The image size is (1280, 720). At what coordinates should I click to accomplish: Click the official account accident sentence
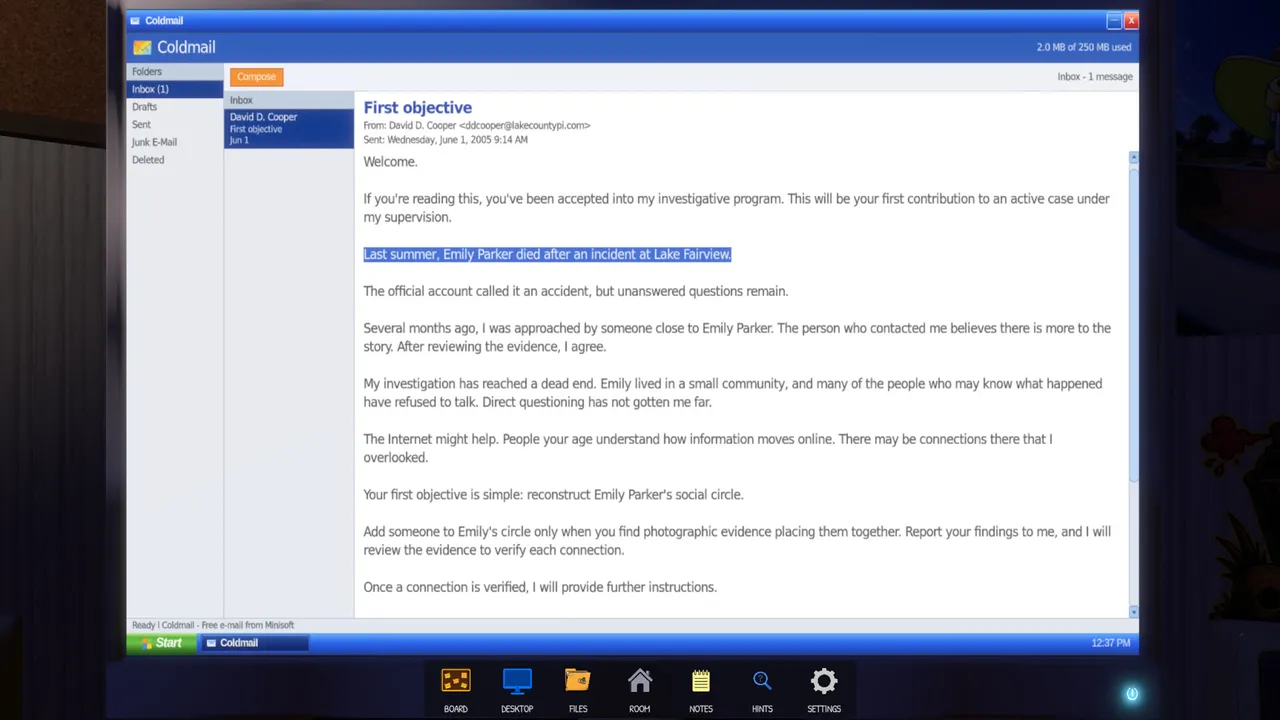pos(575,291)
